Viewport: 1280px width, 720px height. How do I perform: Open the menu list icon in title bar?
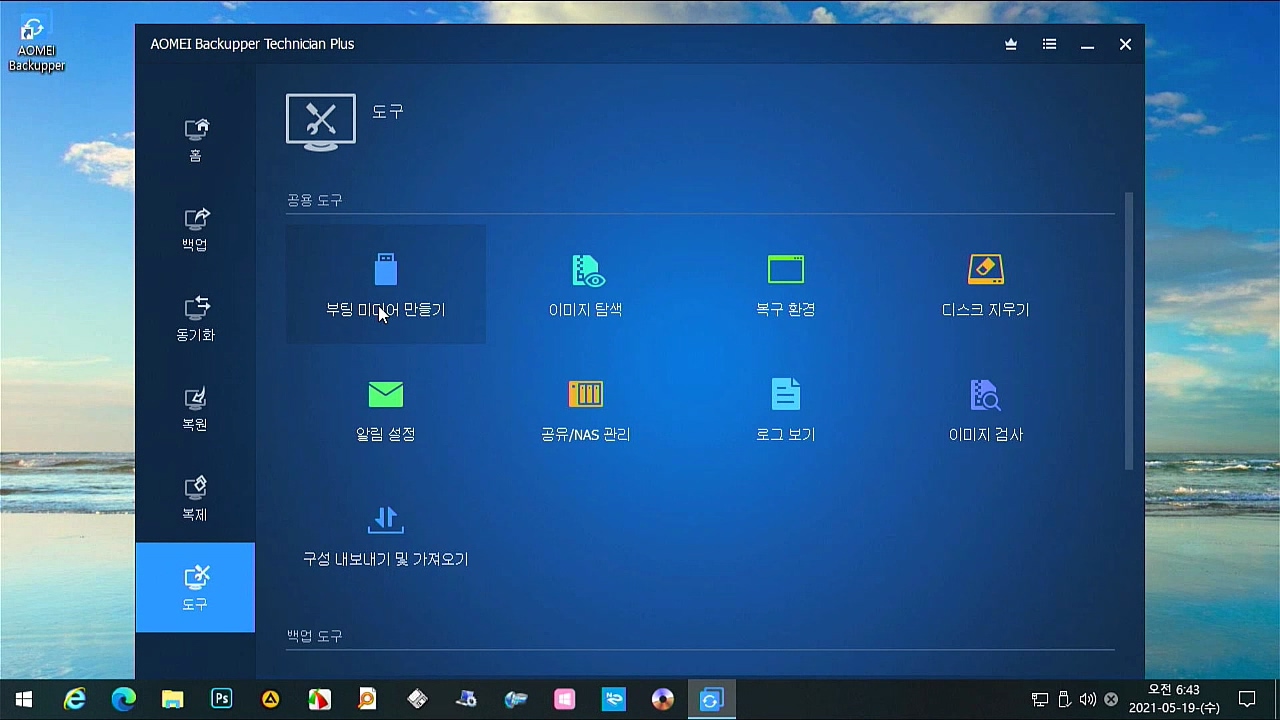(1049, 44)
